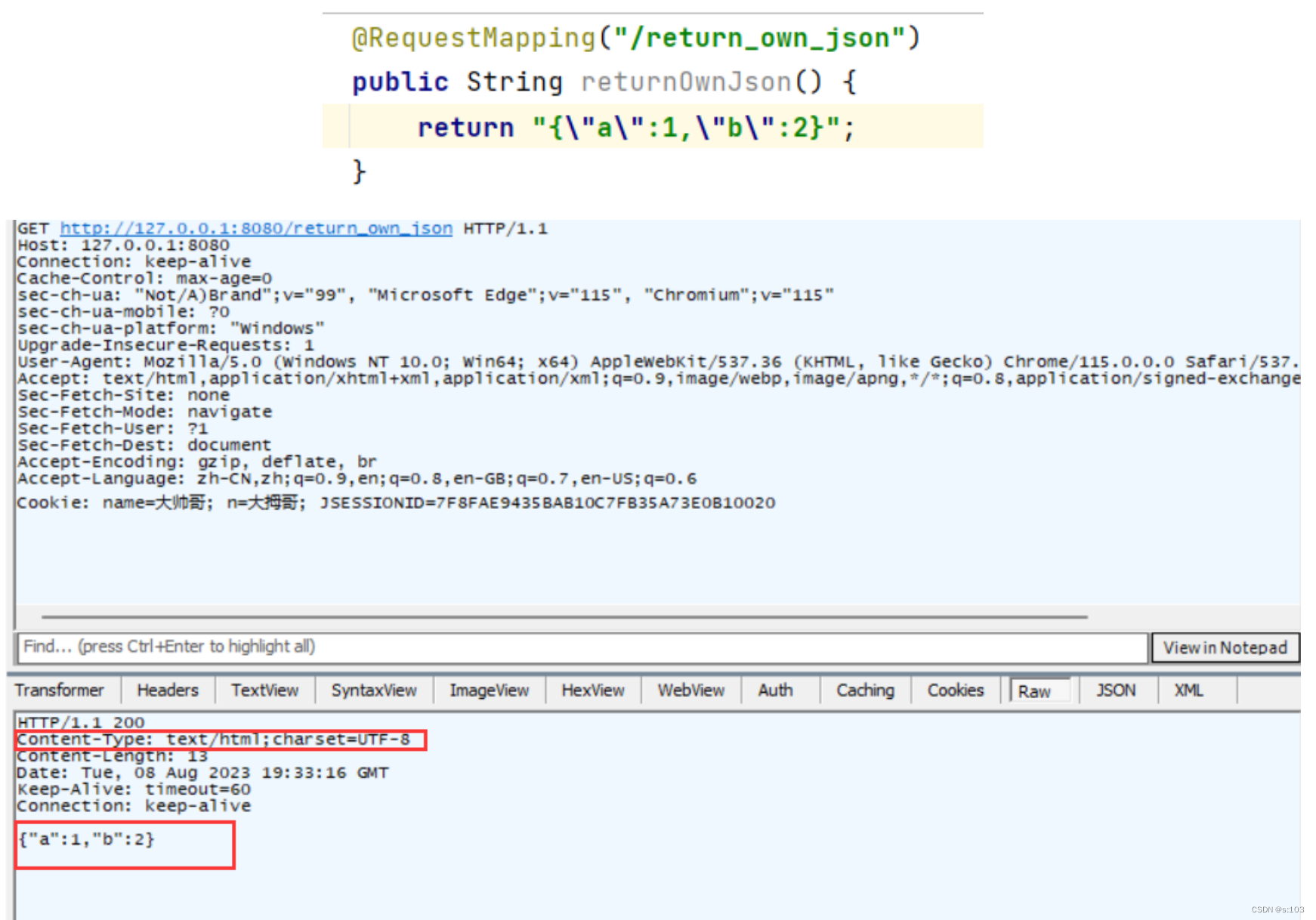Click the Content-Type response header line
The image size is (1316, 920).
pyautogui.click(x=213, y=739)
